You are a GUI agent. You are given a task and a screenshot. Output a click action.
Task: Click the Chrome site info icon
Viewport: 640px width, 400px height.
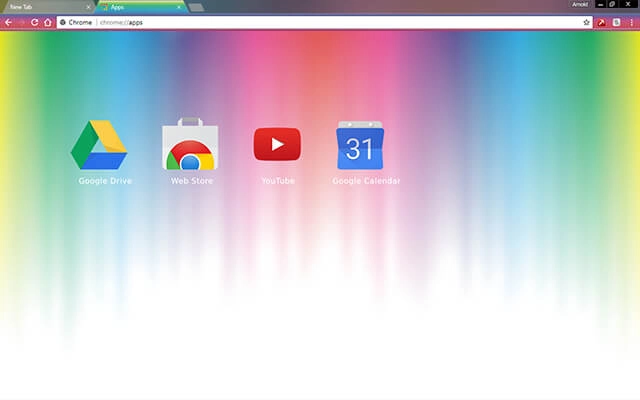(x=63, y=22)
